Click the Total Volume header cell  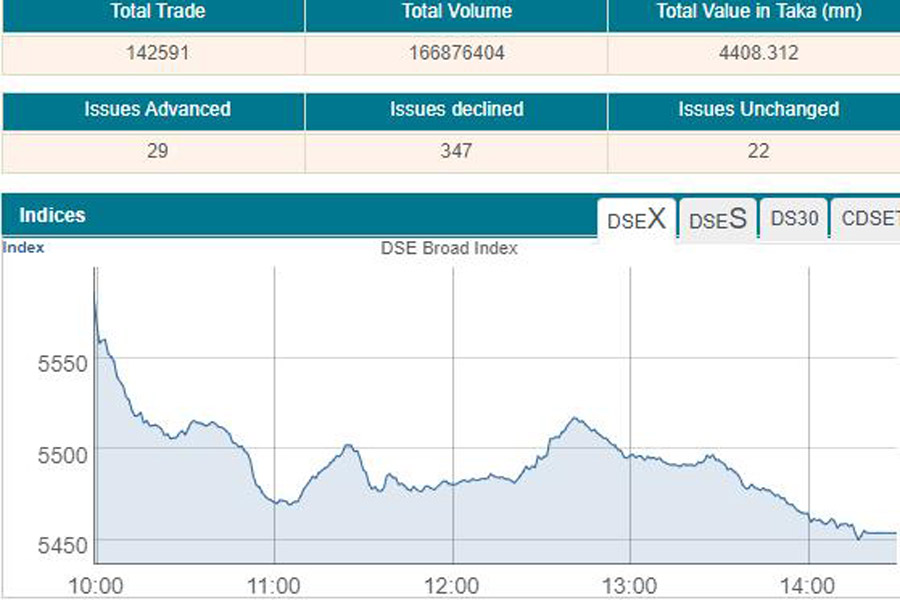tap(456, 12)
